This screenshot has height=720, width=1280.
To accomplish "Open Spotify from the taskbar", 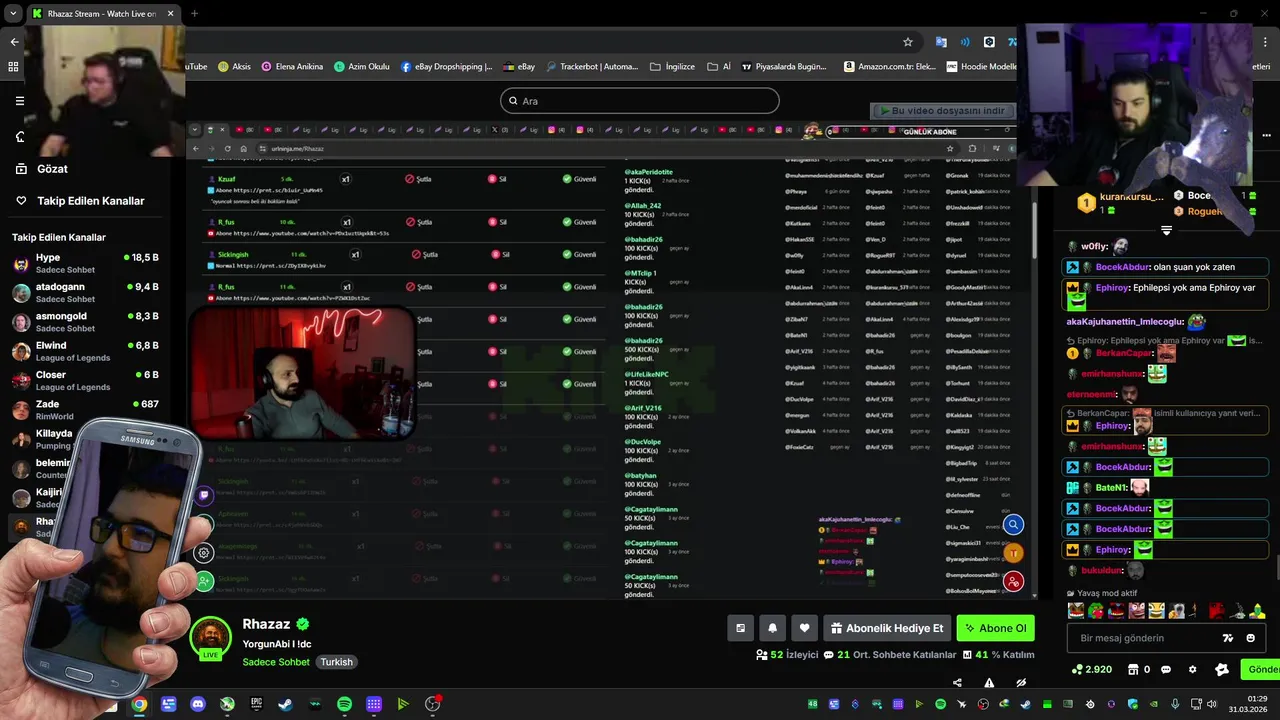I will click(344, 704).
